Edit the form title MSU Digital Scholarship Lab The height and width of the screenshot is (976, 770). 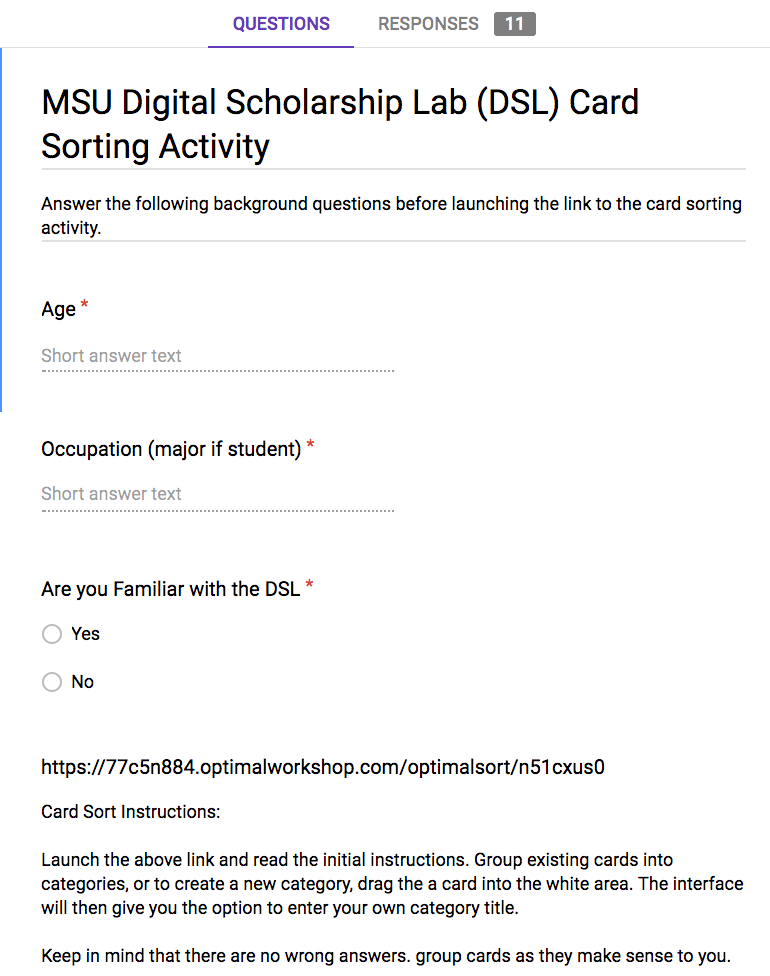[x=340, y=124]
